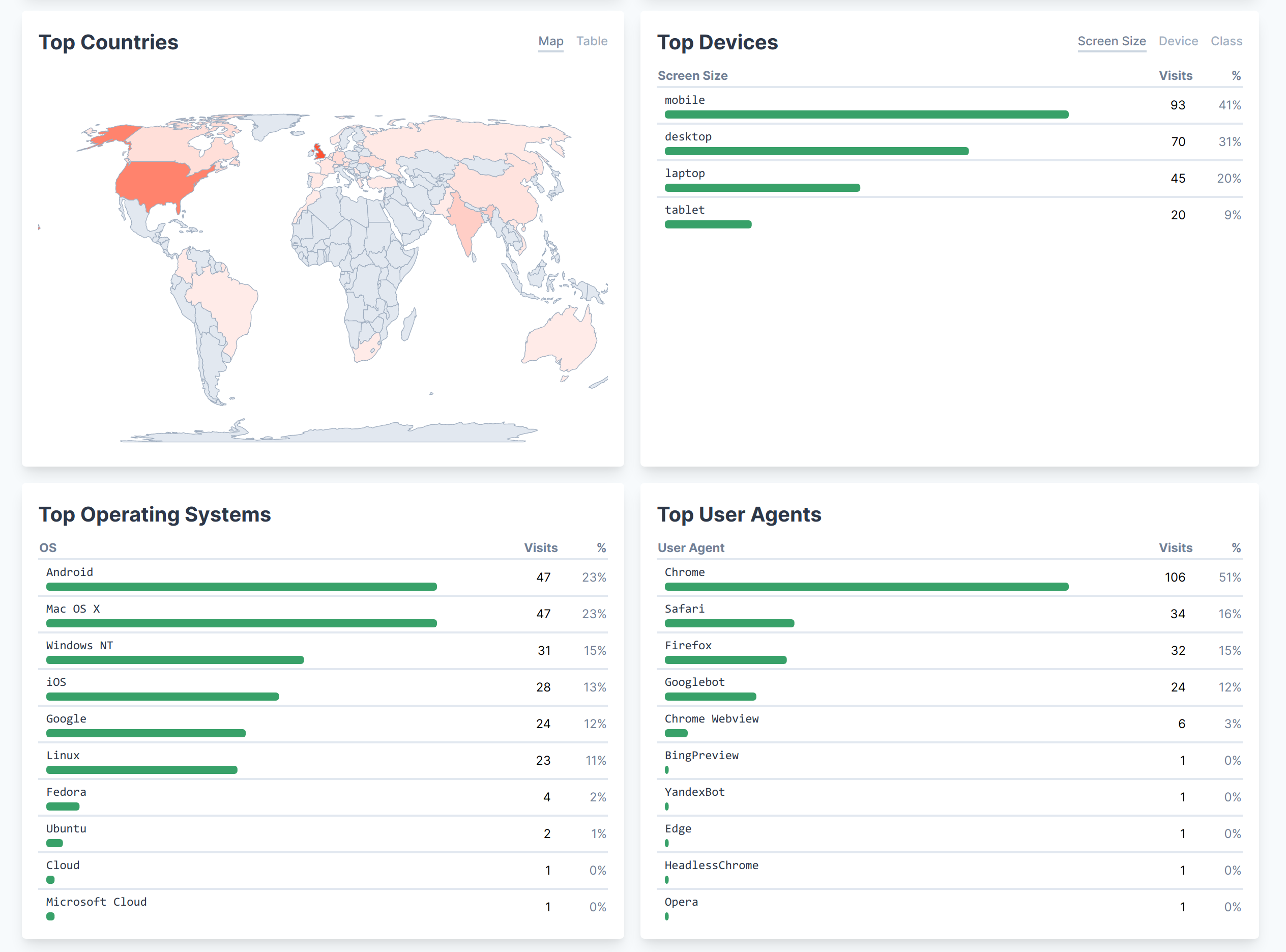1286x952 pixels.
Task: Click the Android operating system entry
Action: [x=70, y=572]
